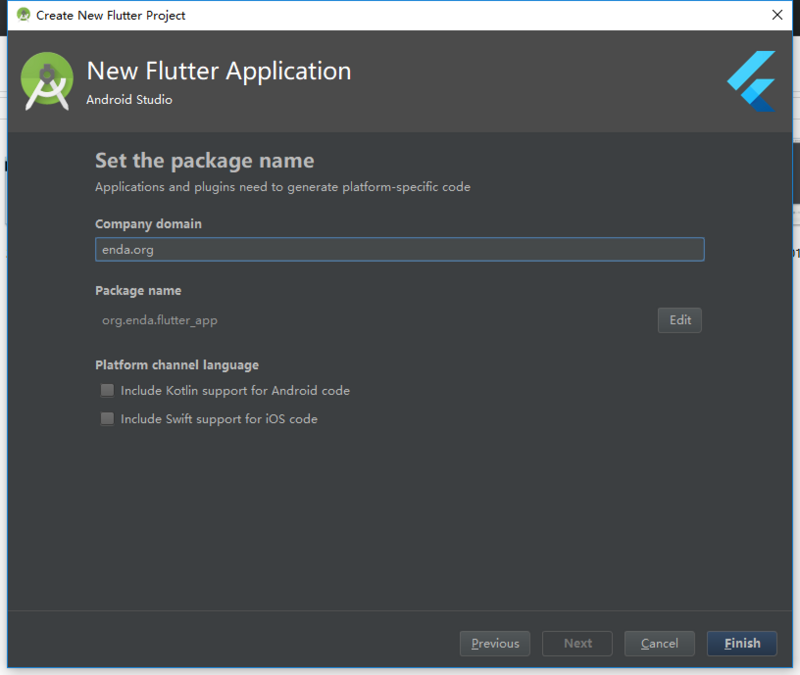Click the Flutter logo in header
800x675 pixels.
[752, 81]
